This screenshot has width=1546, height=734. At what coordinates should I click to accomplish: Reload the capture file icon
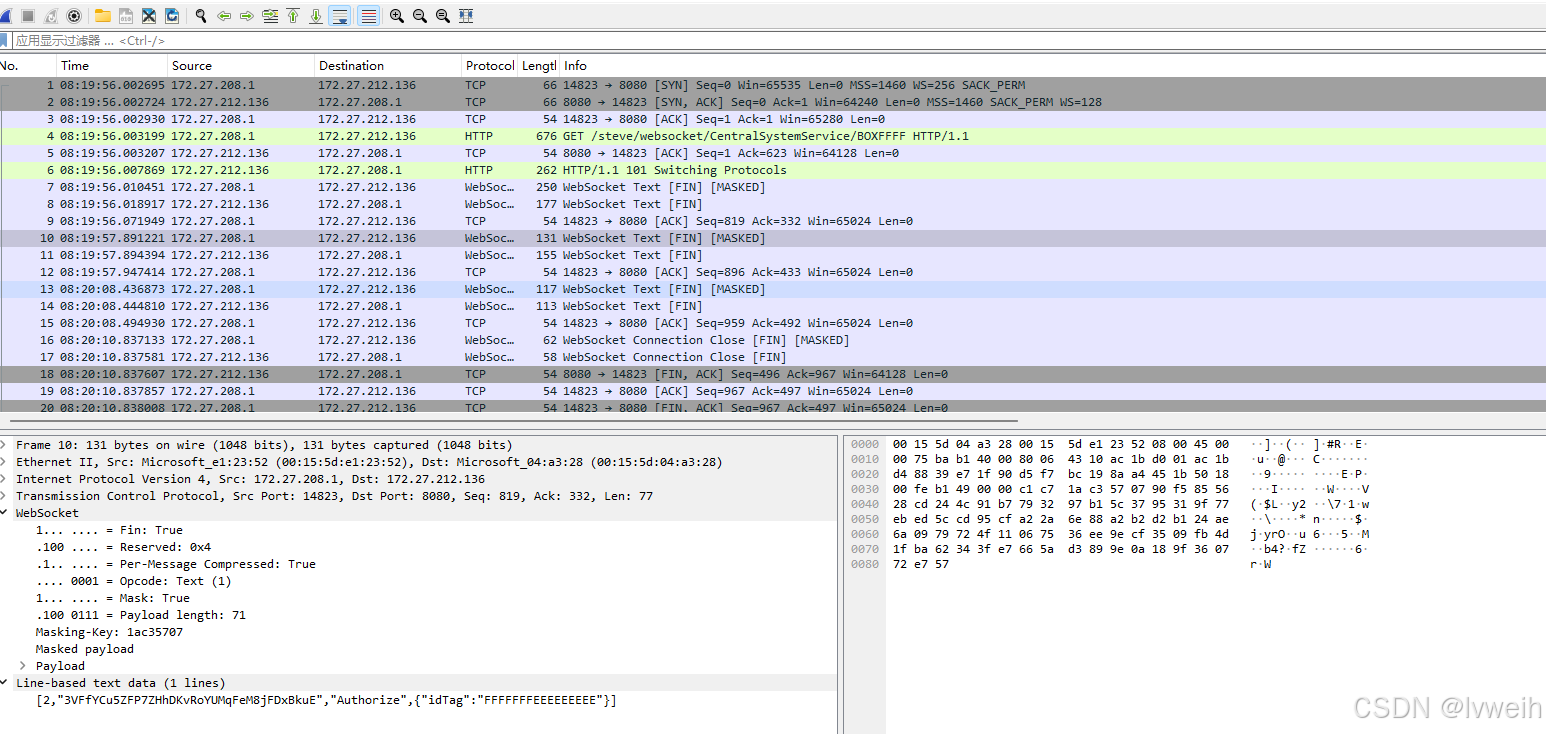(172, 16)
